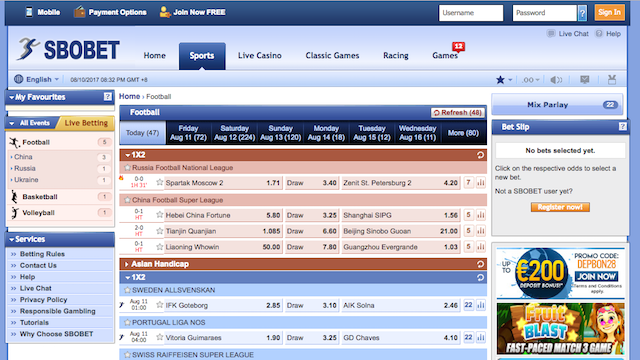Open Responsible Gambling link
This screenshot has height=360, width=640.
point(58,311)
